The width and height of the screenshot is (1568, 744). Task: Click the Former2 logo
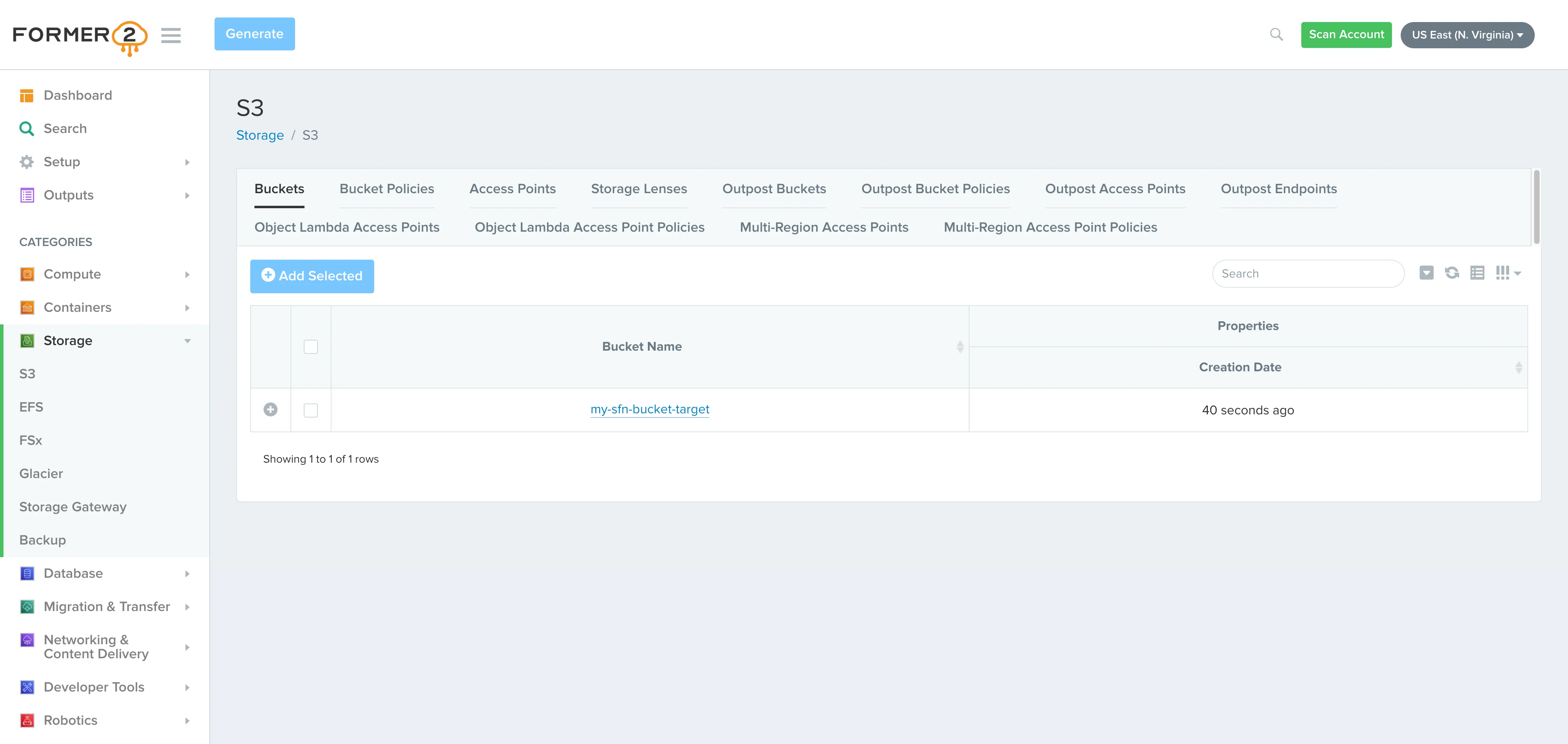[80, 36]
